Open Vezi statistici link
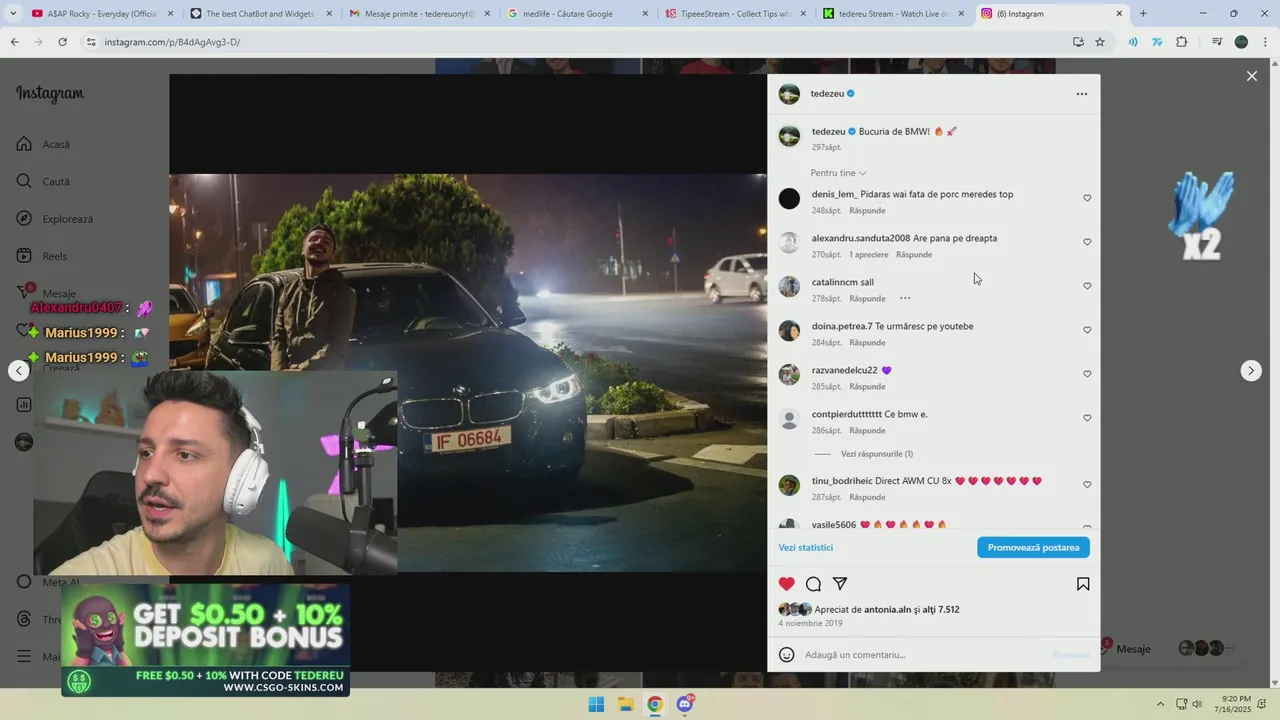 [806, 547]
